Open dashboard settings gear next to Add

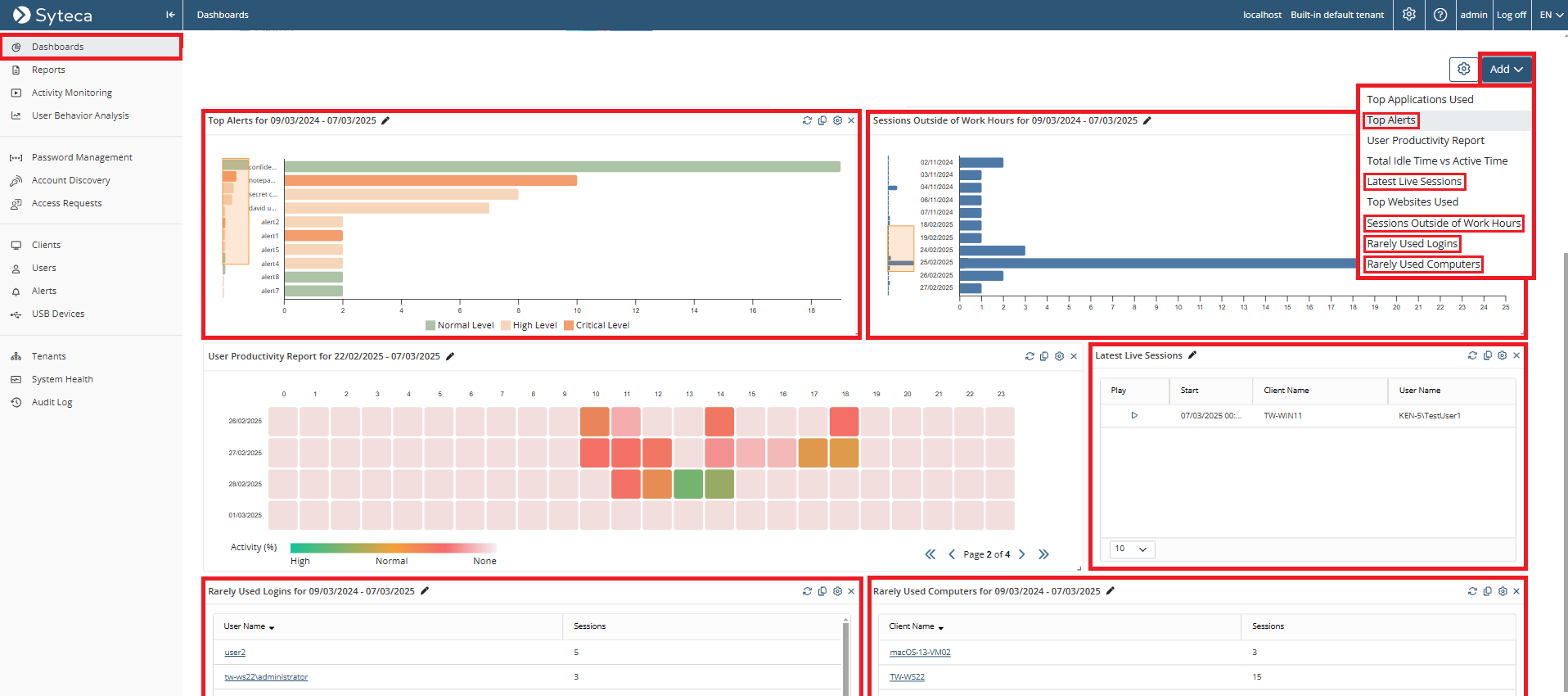1463,70
